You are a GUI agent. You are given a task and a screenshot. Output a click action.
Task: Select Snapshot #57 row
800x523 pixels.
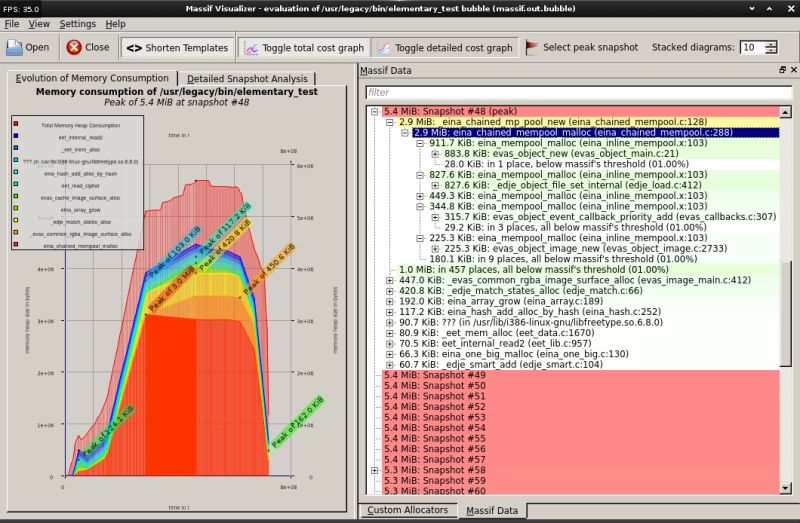point(581,459)
